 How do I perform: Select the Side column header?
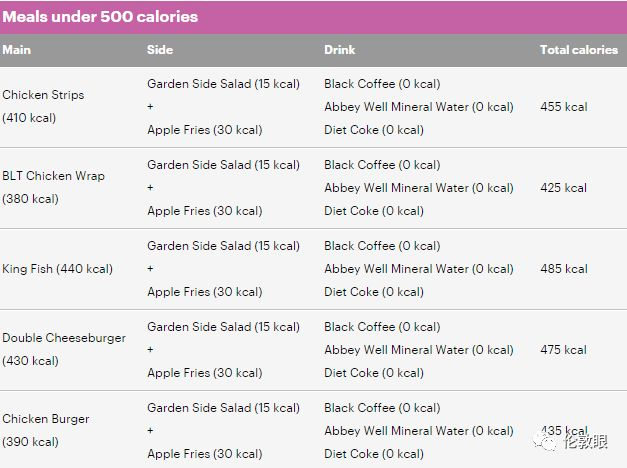[160, 50]
